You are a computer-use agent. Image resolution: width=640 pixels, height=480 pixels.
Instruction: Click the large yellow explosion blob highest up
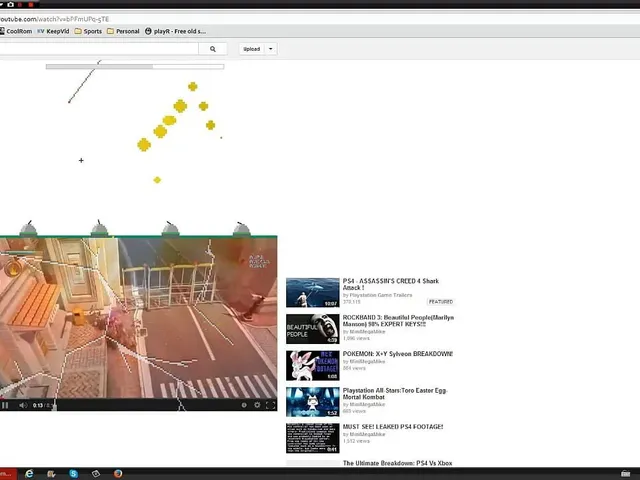(180, 106)
